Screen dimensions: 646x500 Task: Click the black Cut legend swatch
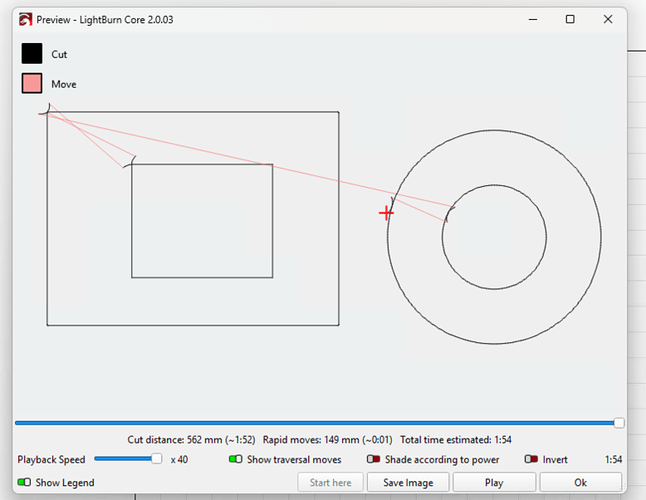pos(32,54)
